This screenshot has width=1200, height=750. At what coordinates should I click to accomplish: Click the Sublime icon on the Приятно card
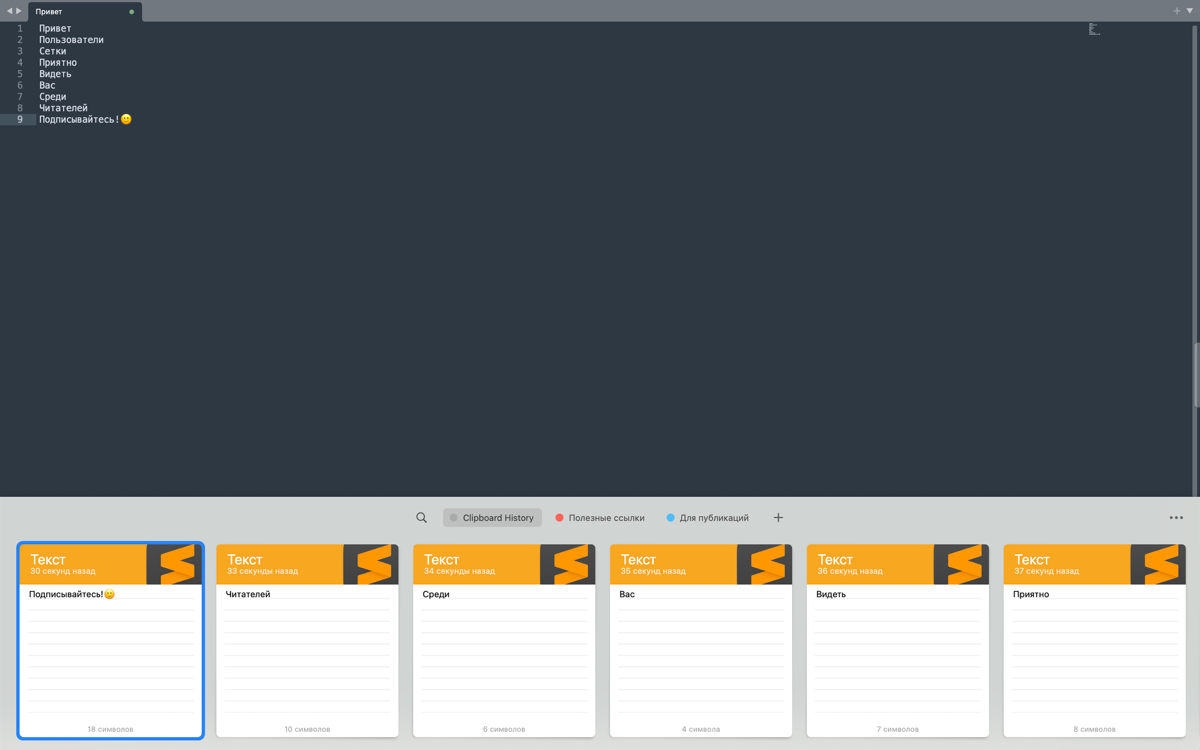pyautogui.click(x=1158, y=565)
